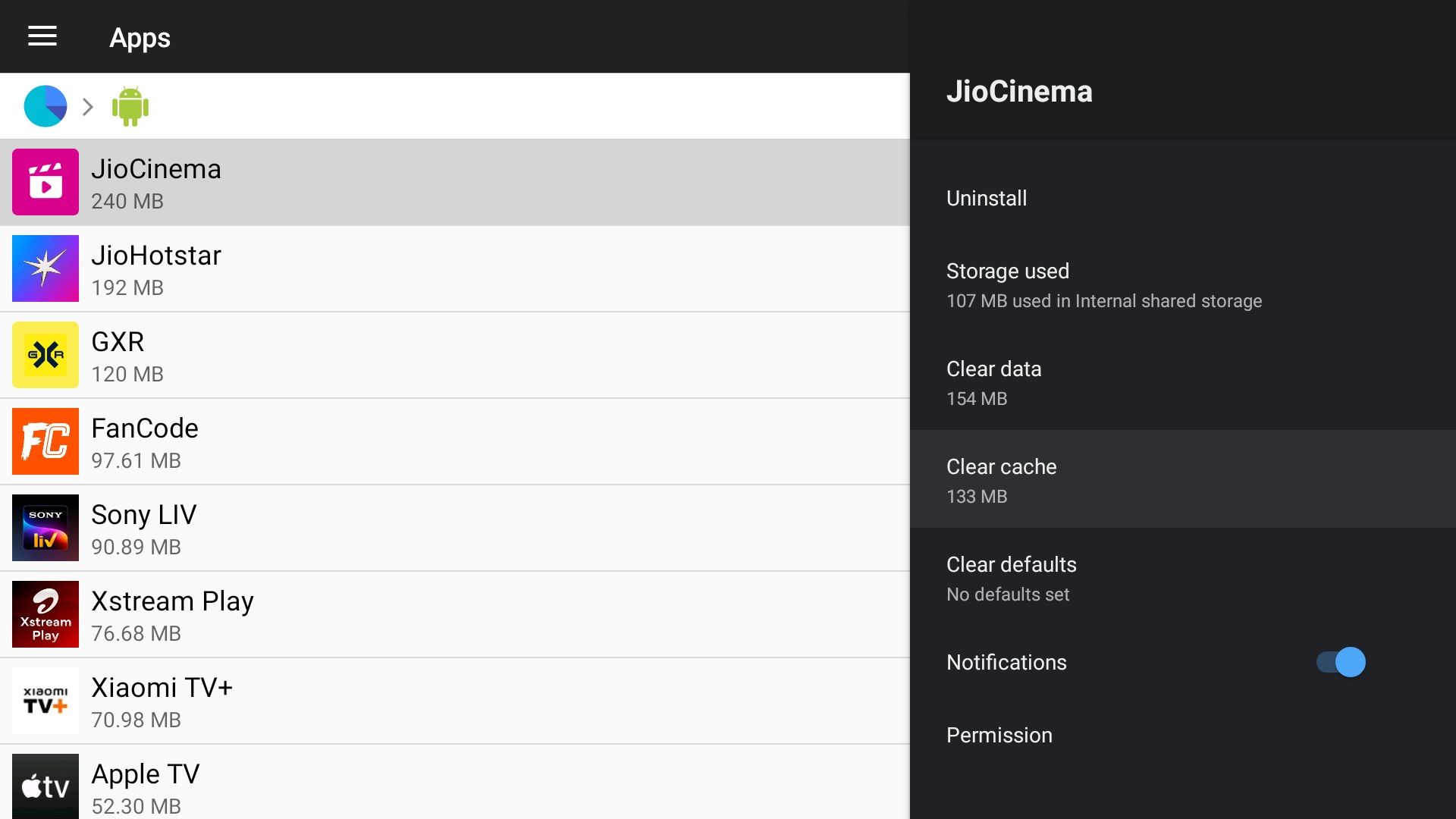The image size is (1456, 819).
Task: Uninstall JioCinema
Action: point(1183,199)
